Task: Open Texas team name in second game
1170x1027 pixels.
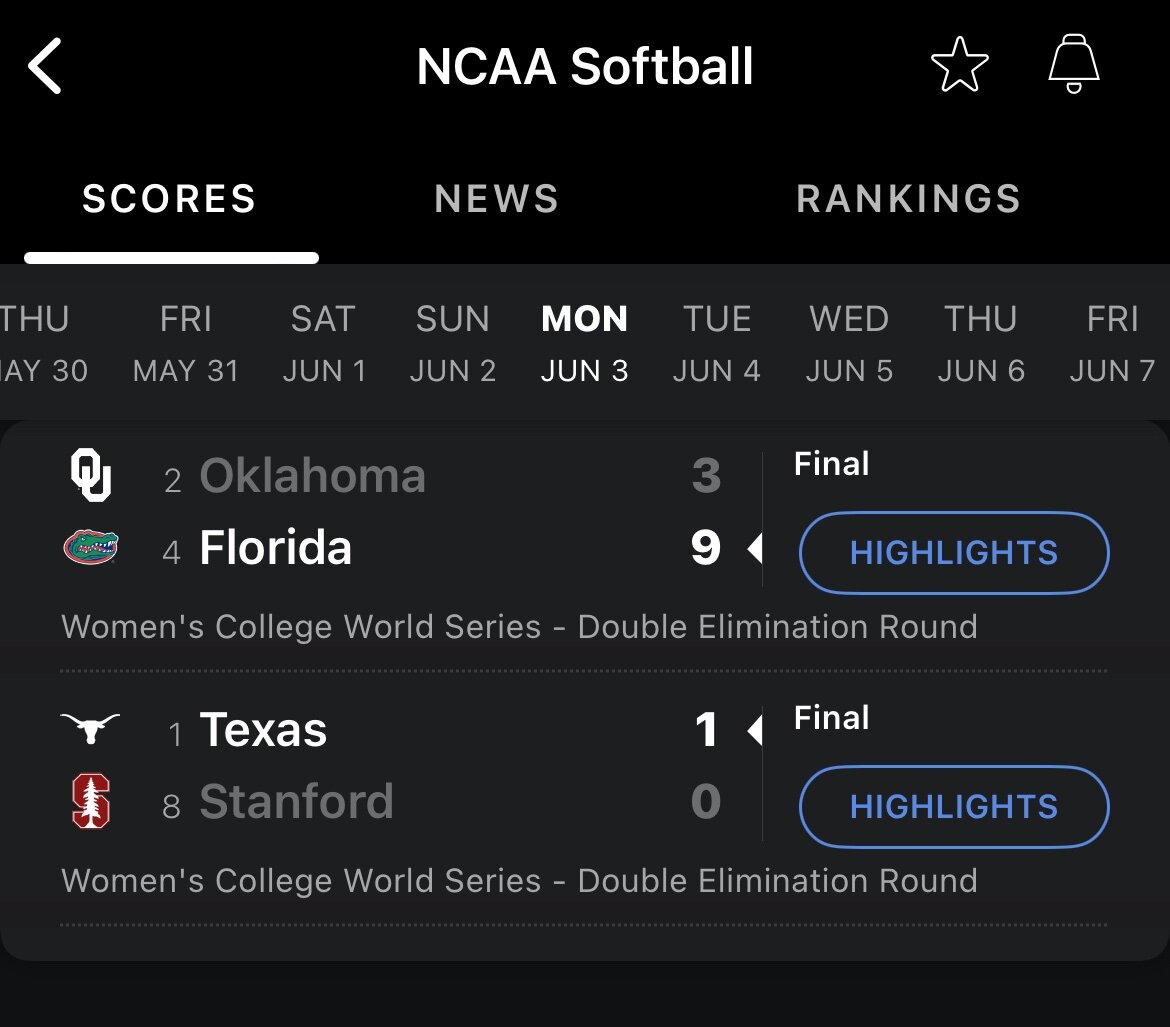Action: [x=263, y=729]
